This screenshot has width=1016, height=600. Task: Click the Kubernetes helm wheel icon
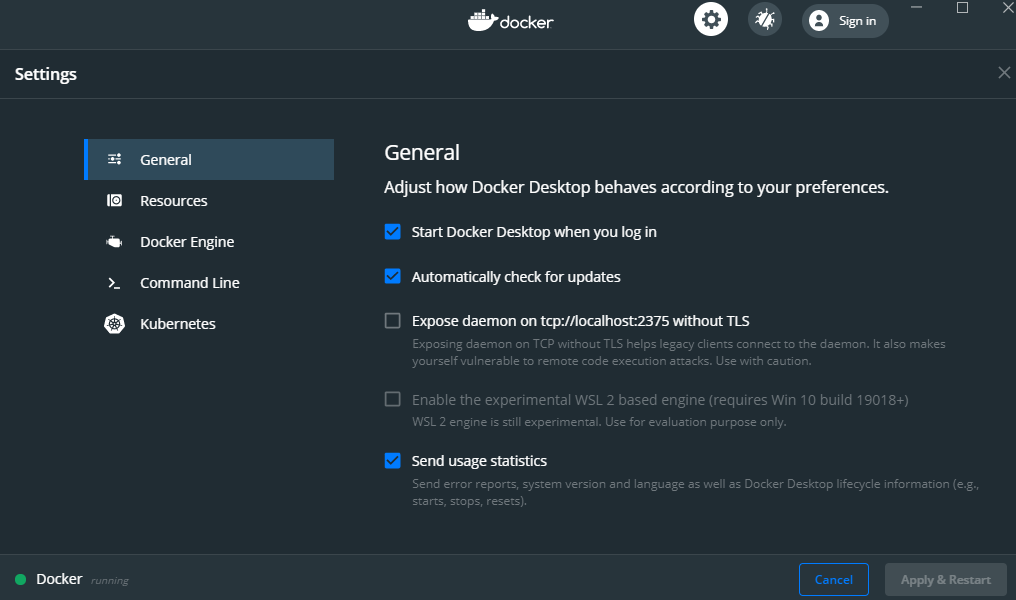click(x=115, y=324)
